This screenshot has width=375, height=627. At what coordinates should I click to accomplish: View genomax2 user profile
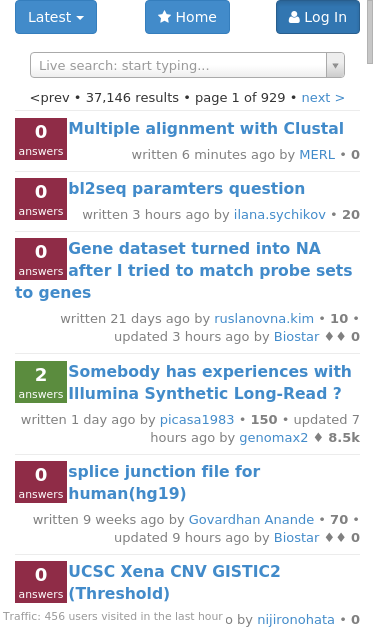click(273, 437)
